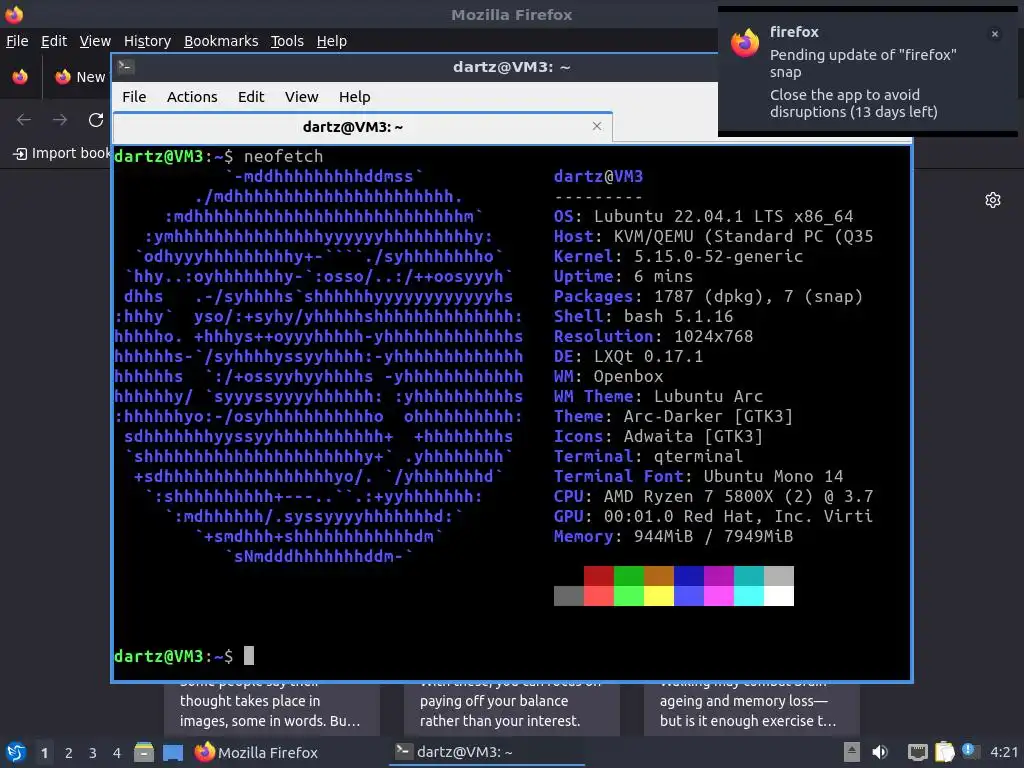Click the yellow color block in neofetch
Screen dimensions: 1024x768
coord(658,596)
